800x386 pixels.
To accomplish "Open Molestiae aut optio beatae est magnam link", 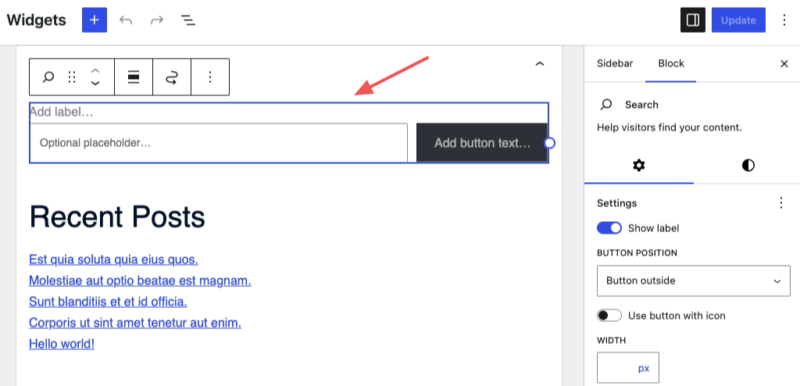I will [140, 281].
